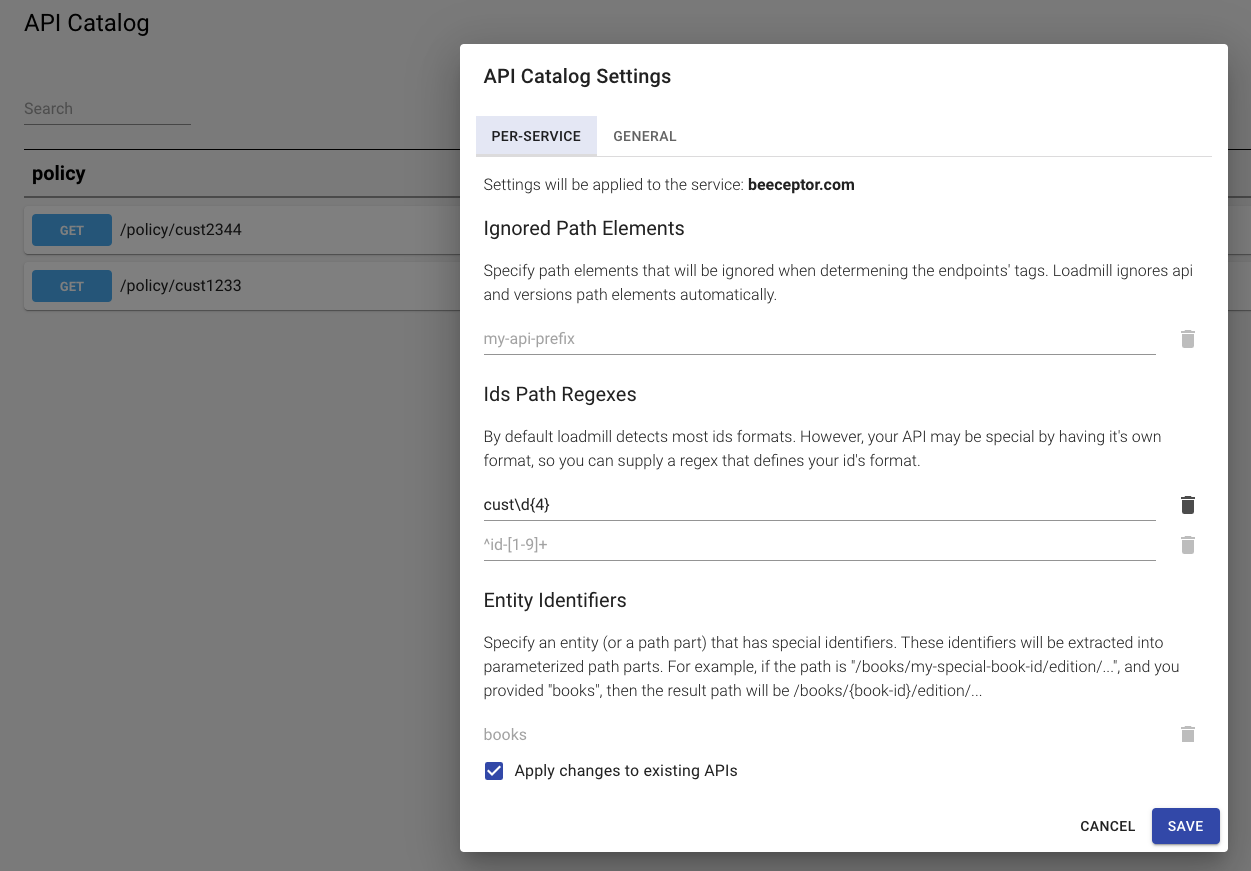Open the /policy/cust1233 endpoint path
Image resolution: width=1251 pixels, height=871 pixels.
[181, 286]
